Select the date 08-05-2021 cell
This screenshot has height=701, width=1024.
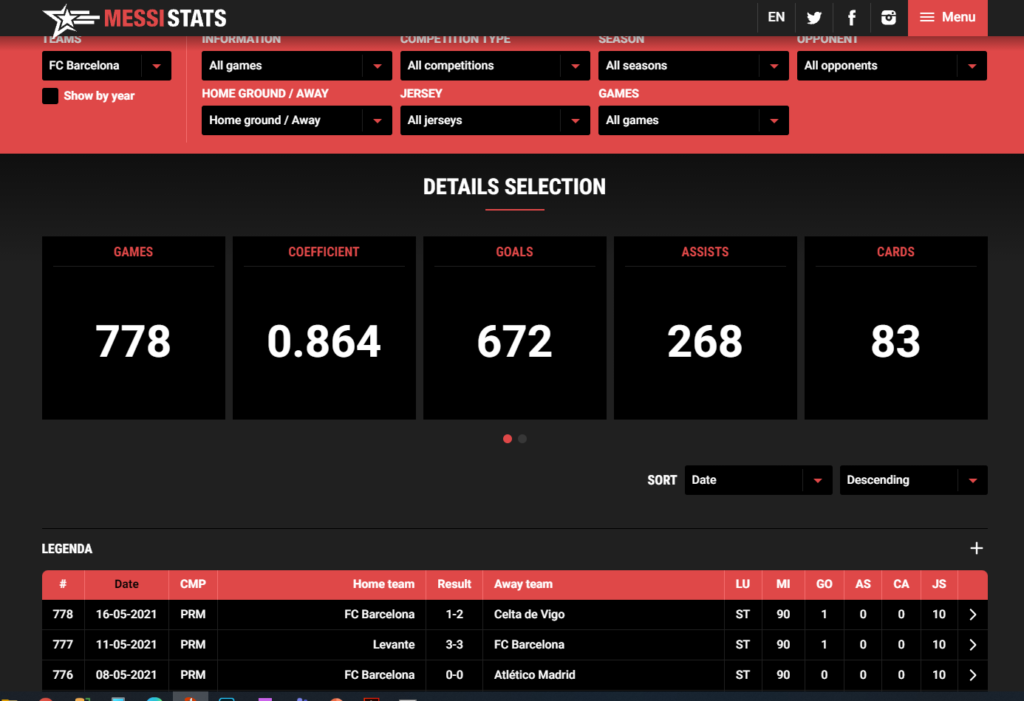pos(127,675)
